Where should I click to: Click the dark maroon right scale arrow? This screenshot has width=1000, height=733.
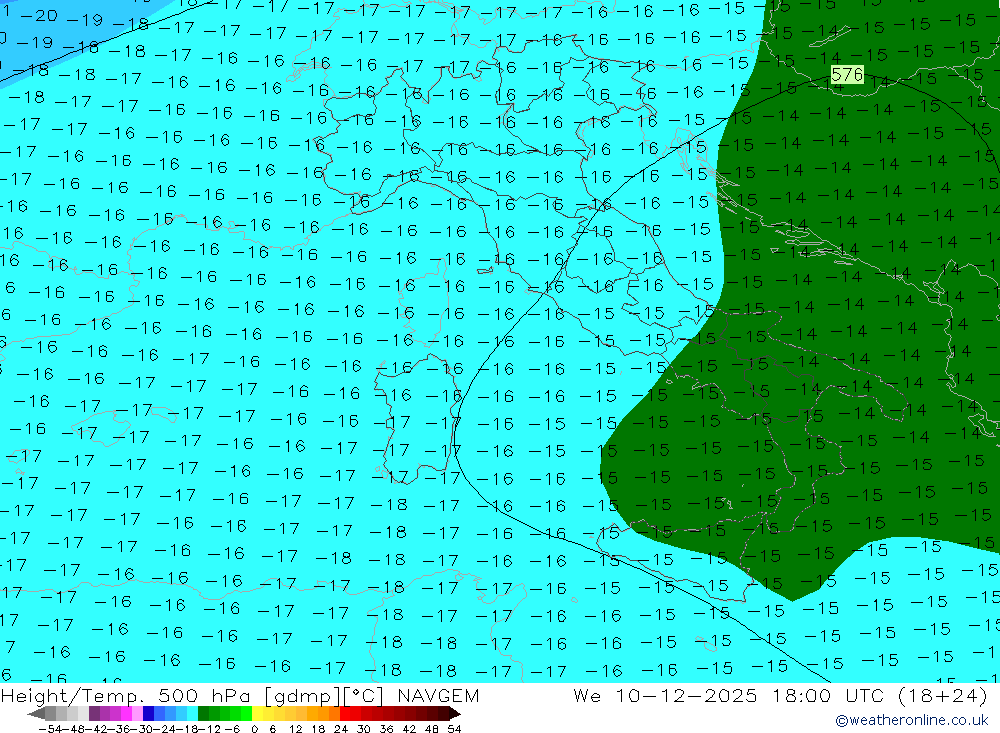coord(455,713)
